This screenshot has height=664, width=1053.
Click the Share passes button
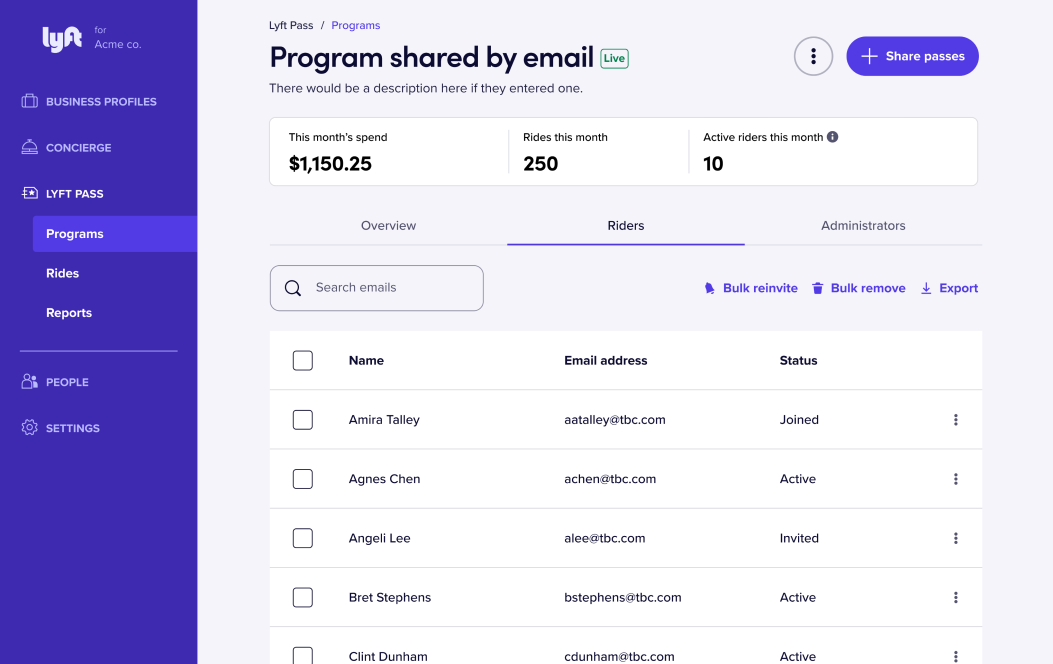[912, 56]
